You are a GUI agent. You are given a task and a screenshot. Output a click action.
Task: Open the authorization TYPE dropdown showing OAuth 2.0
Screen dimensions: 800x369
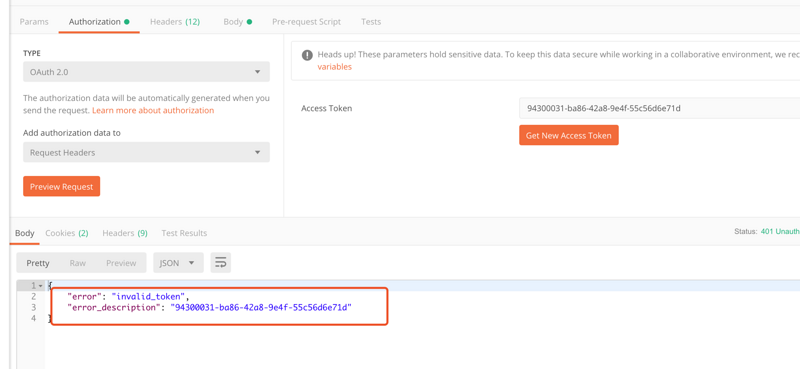tap(146, 72)
